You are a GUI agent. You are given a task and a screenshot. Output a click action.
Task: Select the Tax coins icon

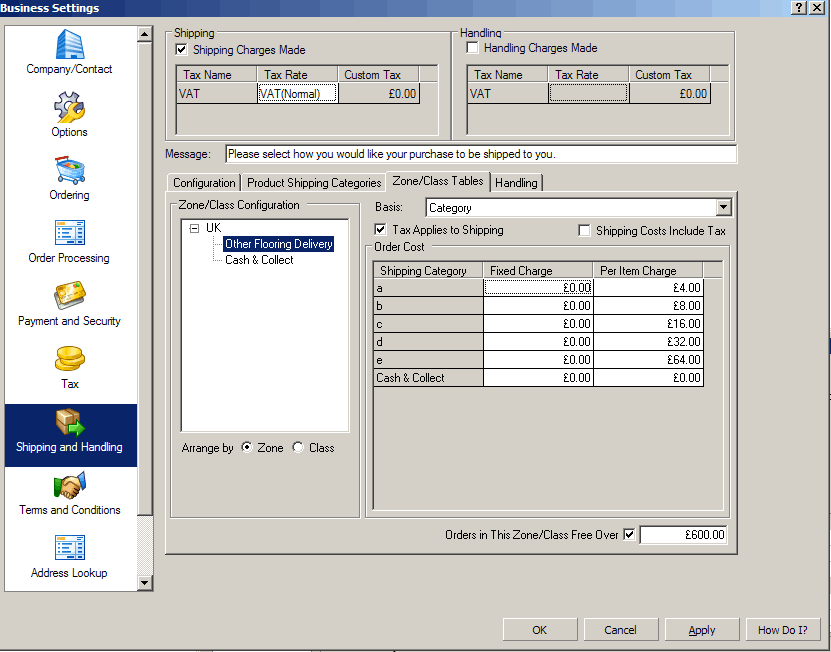(x=69, y=359)
